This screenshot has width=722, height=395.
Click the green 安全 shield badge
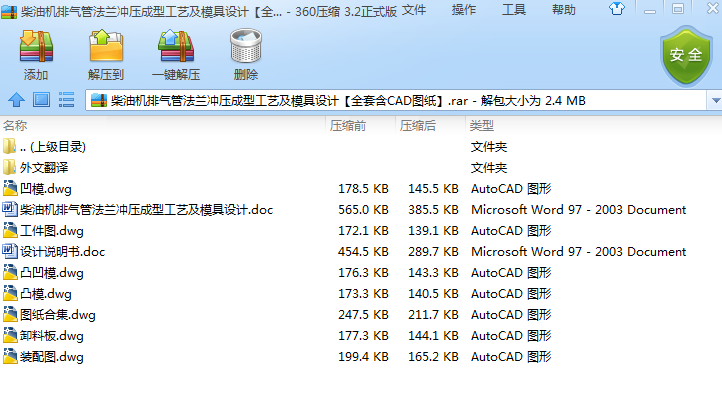[x=686, y=55]
